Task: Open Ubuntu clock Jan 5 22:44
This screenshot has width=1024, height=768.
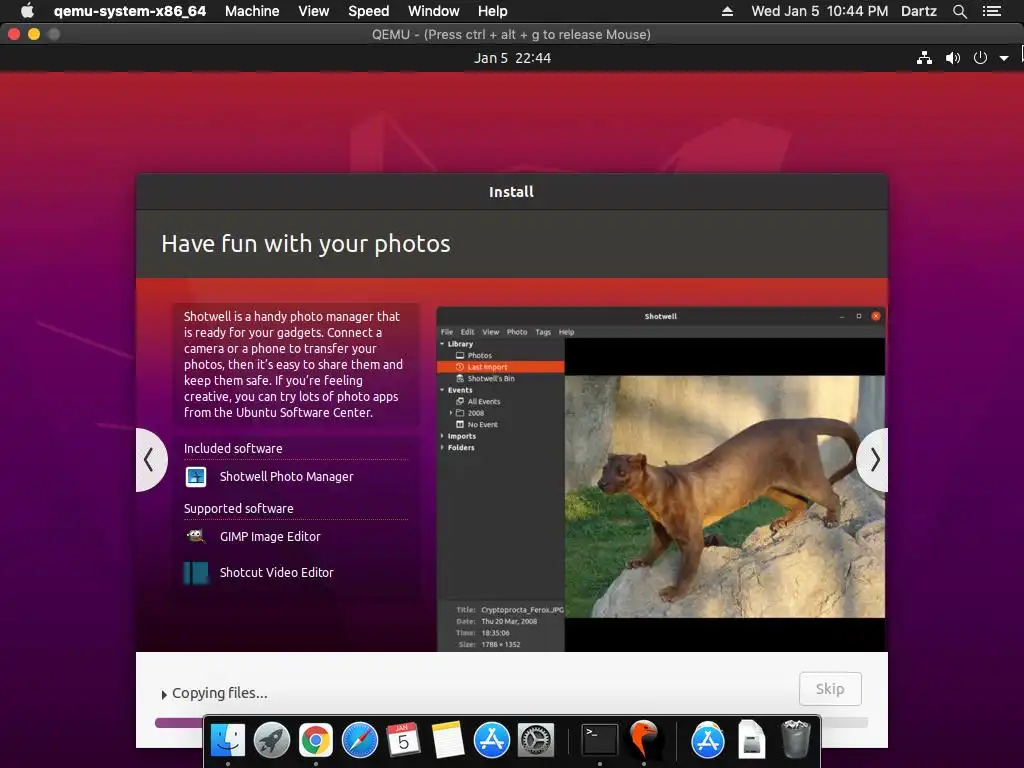Action: tap(512, 58)
